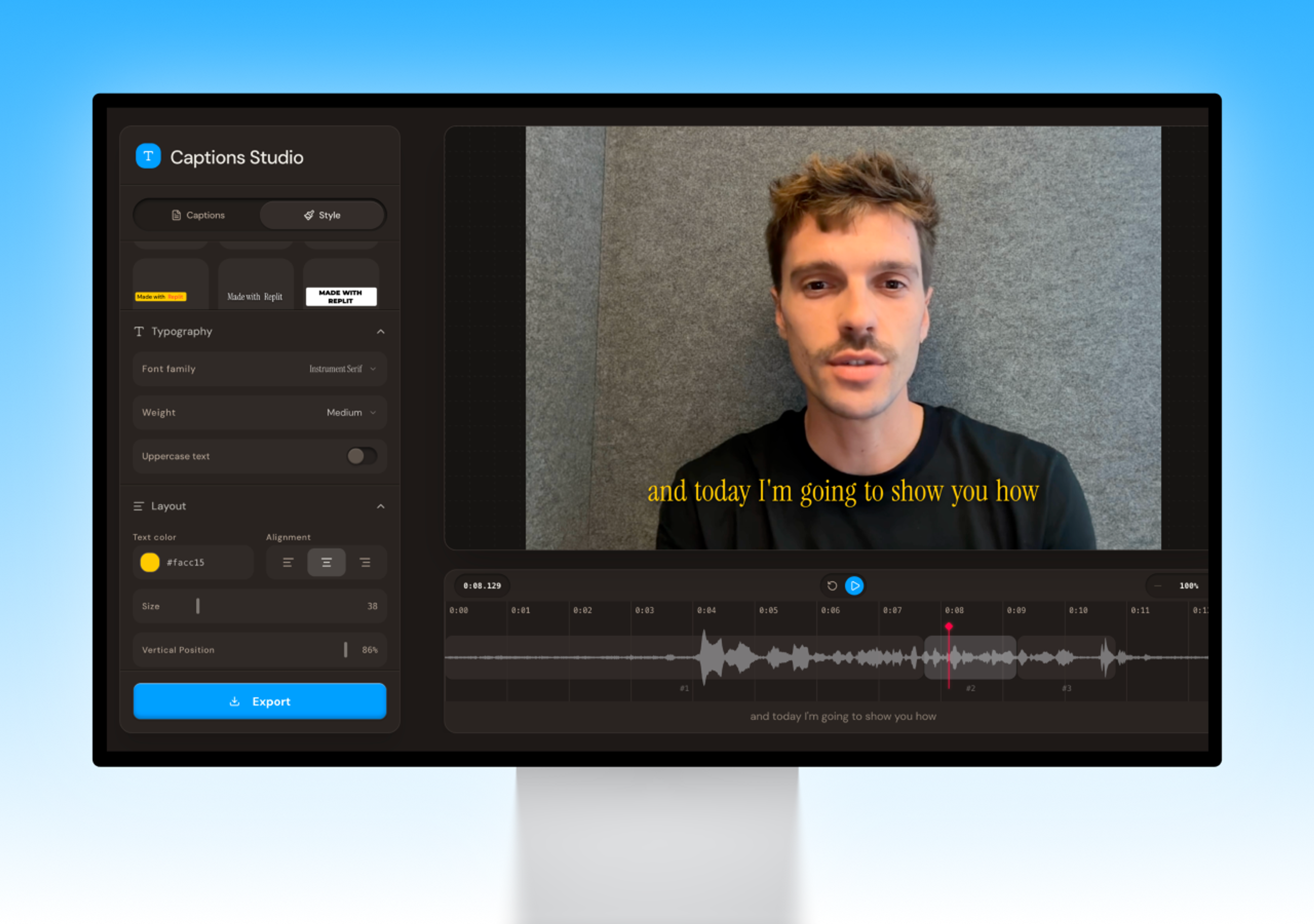
Task: Click the red playhead marker
Action: pos(949,627)
